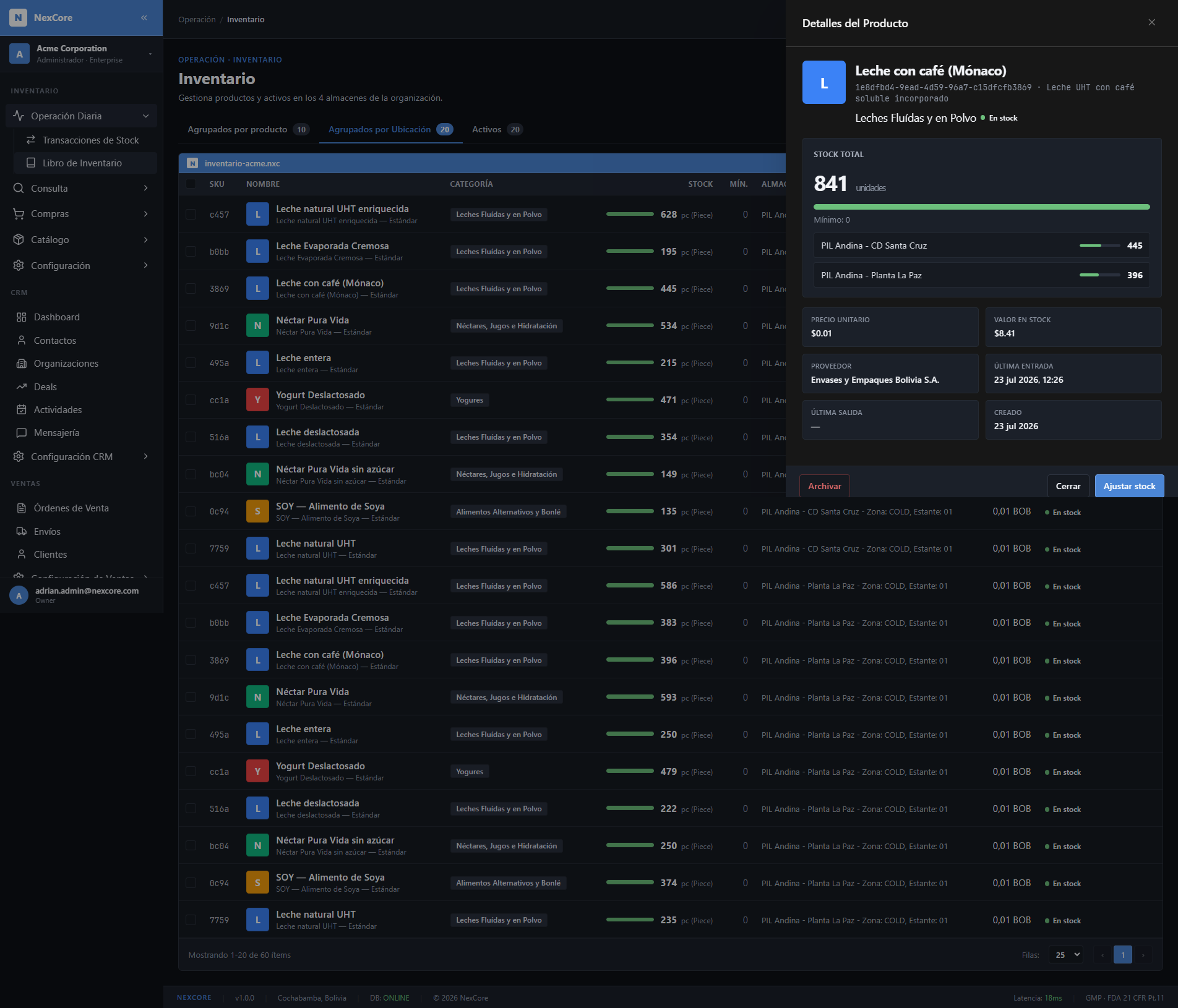
Task: Check row Leche natural UHT stock 235
Action: coord(191,920)
